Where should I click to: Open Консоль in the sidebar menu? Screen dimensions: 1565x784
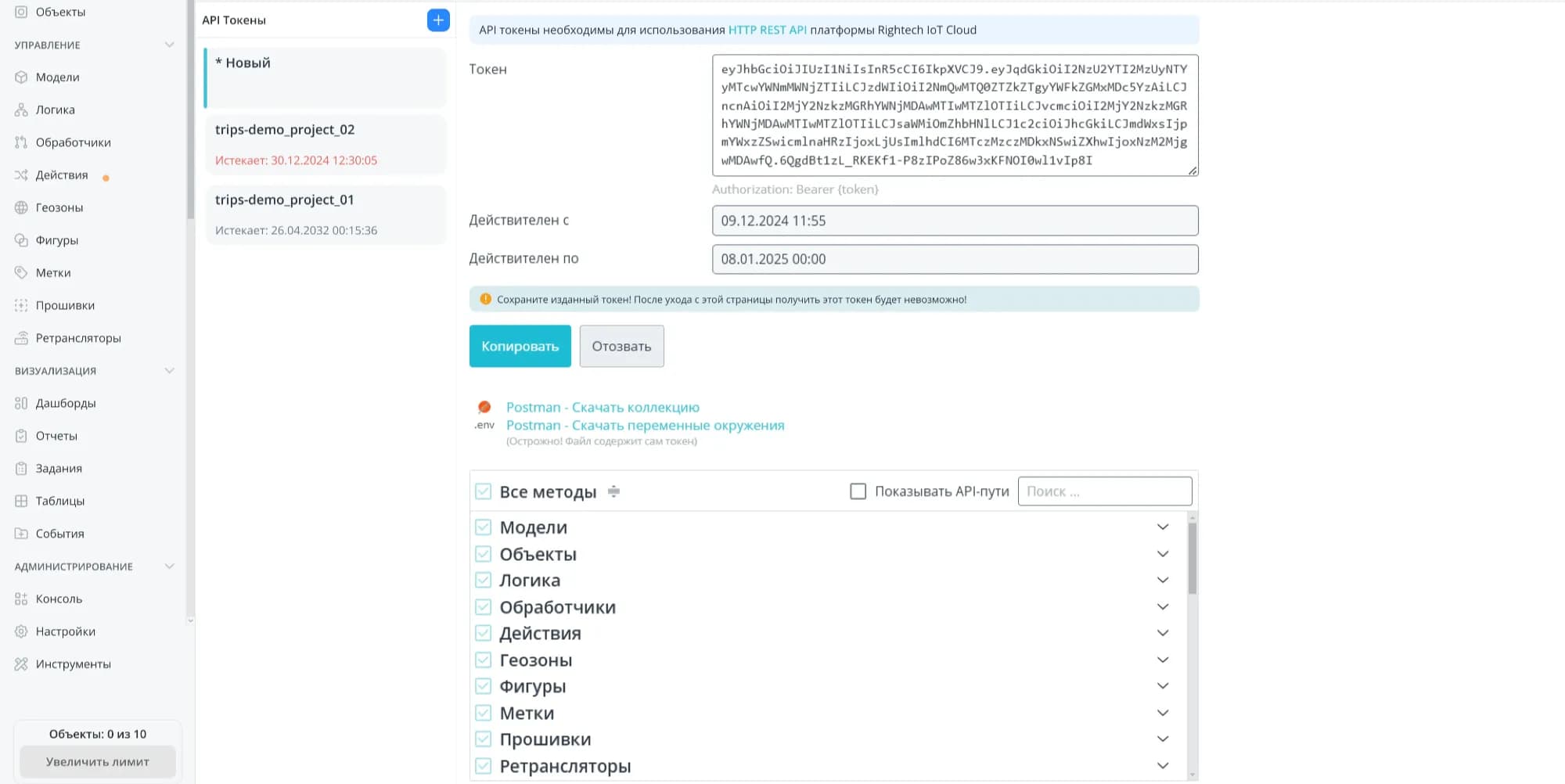(59, 599)
